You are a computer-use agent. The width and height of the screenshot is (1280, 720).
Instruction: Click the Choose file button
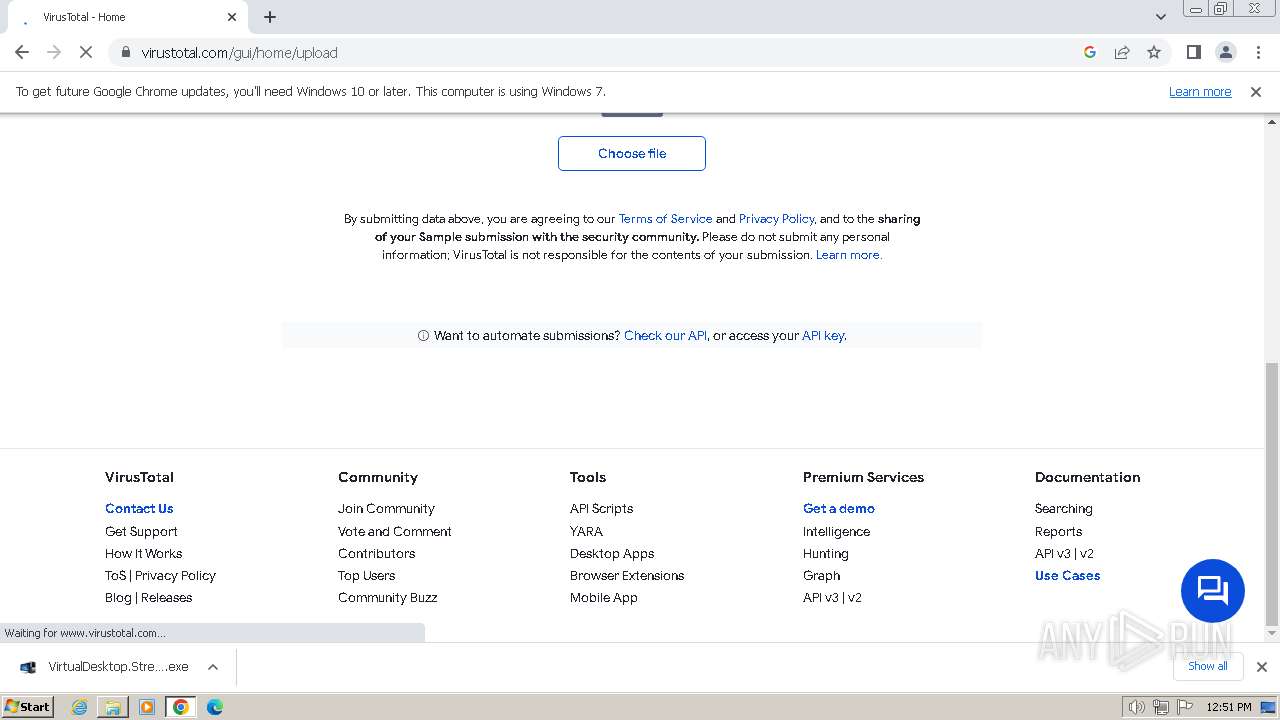[x=632, y=153]
